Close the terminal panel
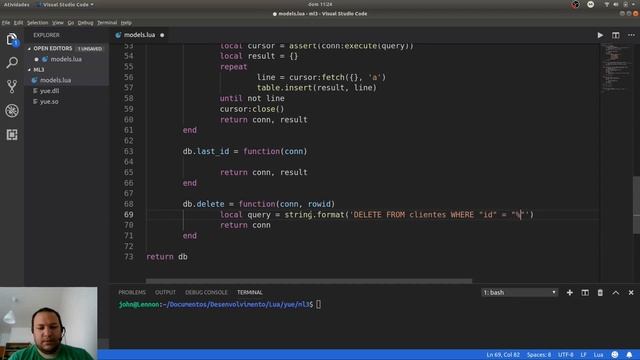The image size is (640, 360). click(631, 293)
